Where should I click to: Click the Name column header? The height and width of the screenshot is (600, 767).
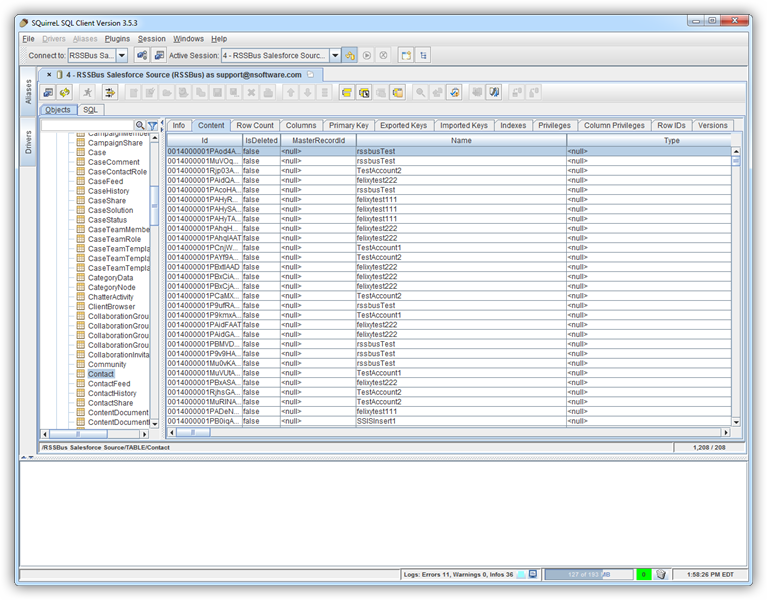click(x=461, y=141)
